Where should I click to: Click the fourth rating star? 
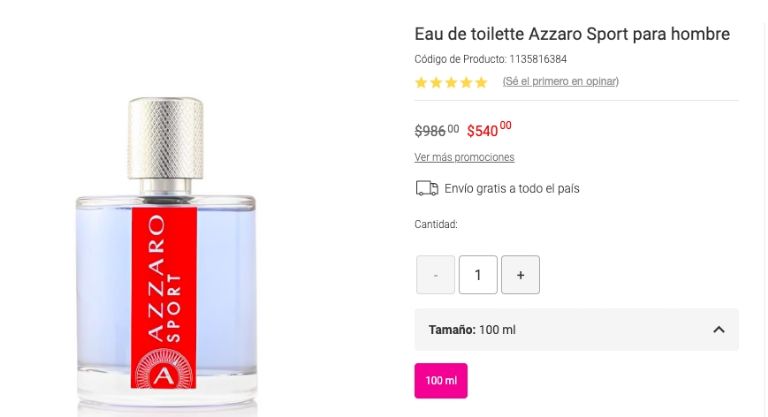466,82
